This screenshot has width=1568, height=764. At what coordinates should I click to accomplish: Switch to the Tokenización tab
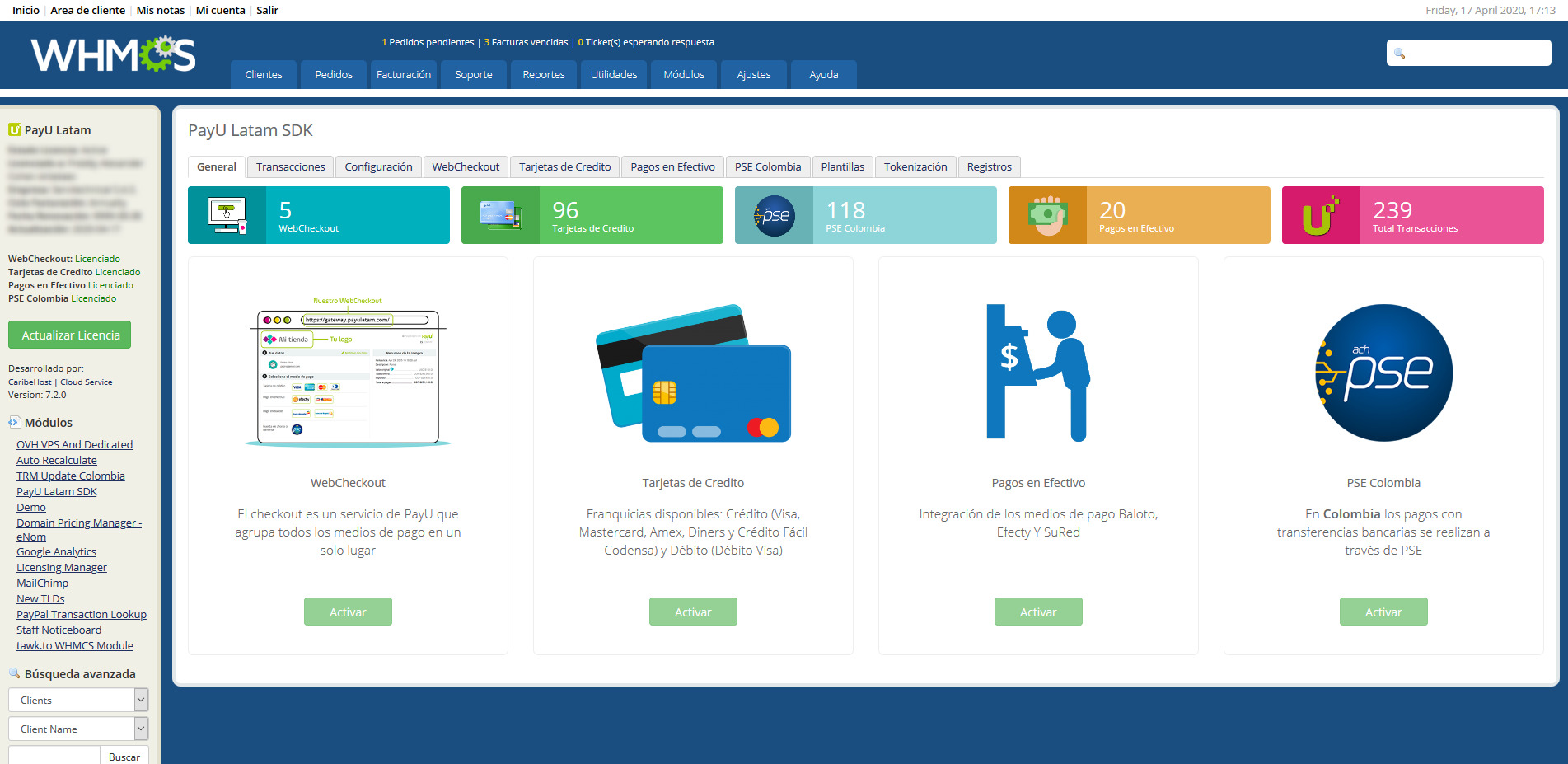pyautogui.click(x=915, y=166)
